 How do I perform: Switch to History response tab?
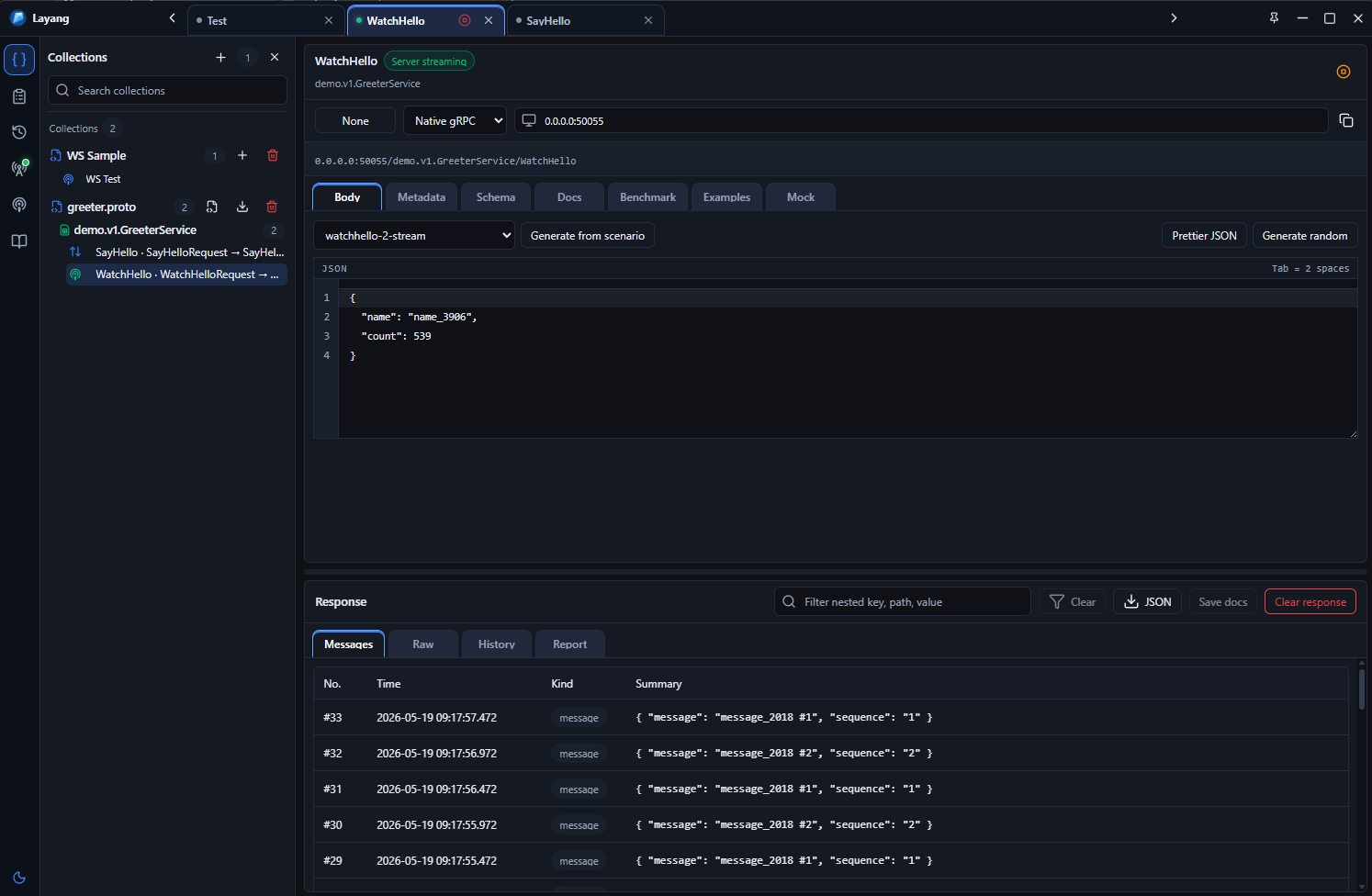tap(496, 644)
